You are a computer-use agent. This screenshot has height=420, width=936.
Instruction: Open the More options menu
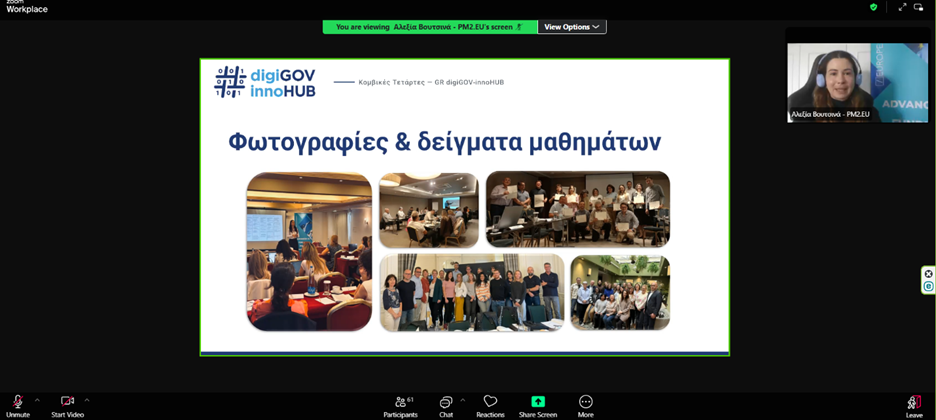[586, 402]
